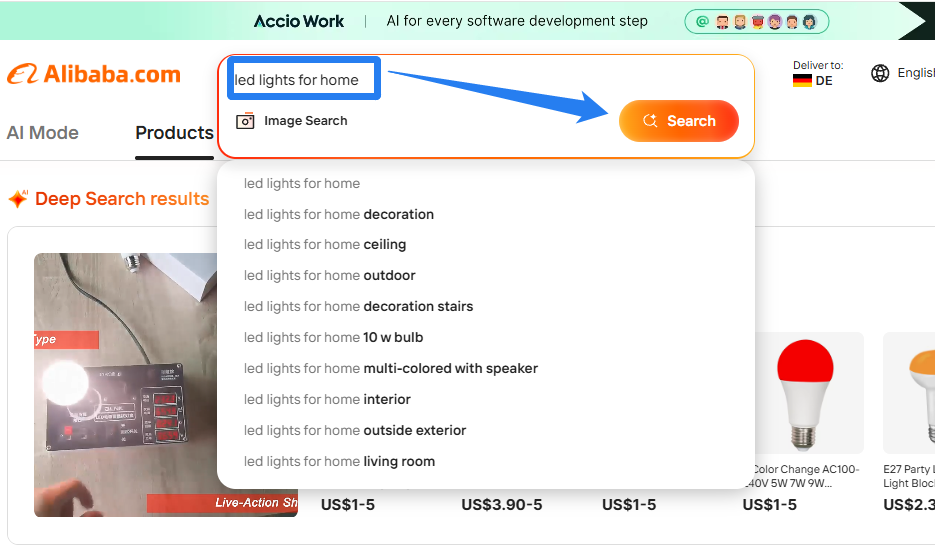Click the orange Search button
This screenshot has height=545, width=935.
click(x=679, y=121)
